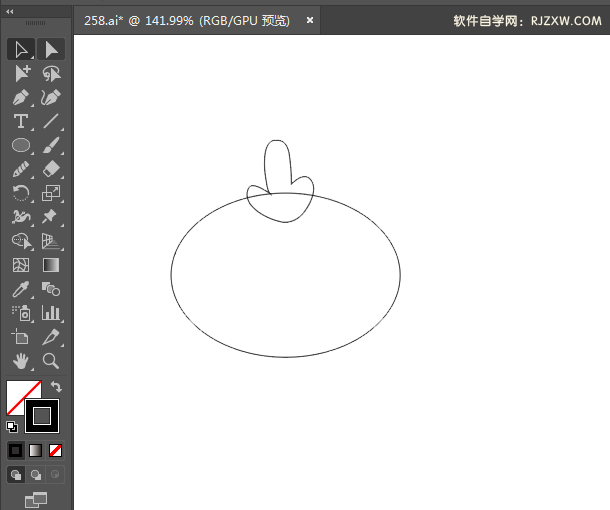Image resolution: width=610 pixels, height=510 pixels.
Task: Set paint to None with red slash button
Action: point(56,450)
